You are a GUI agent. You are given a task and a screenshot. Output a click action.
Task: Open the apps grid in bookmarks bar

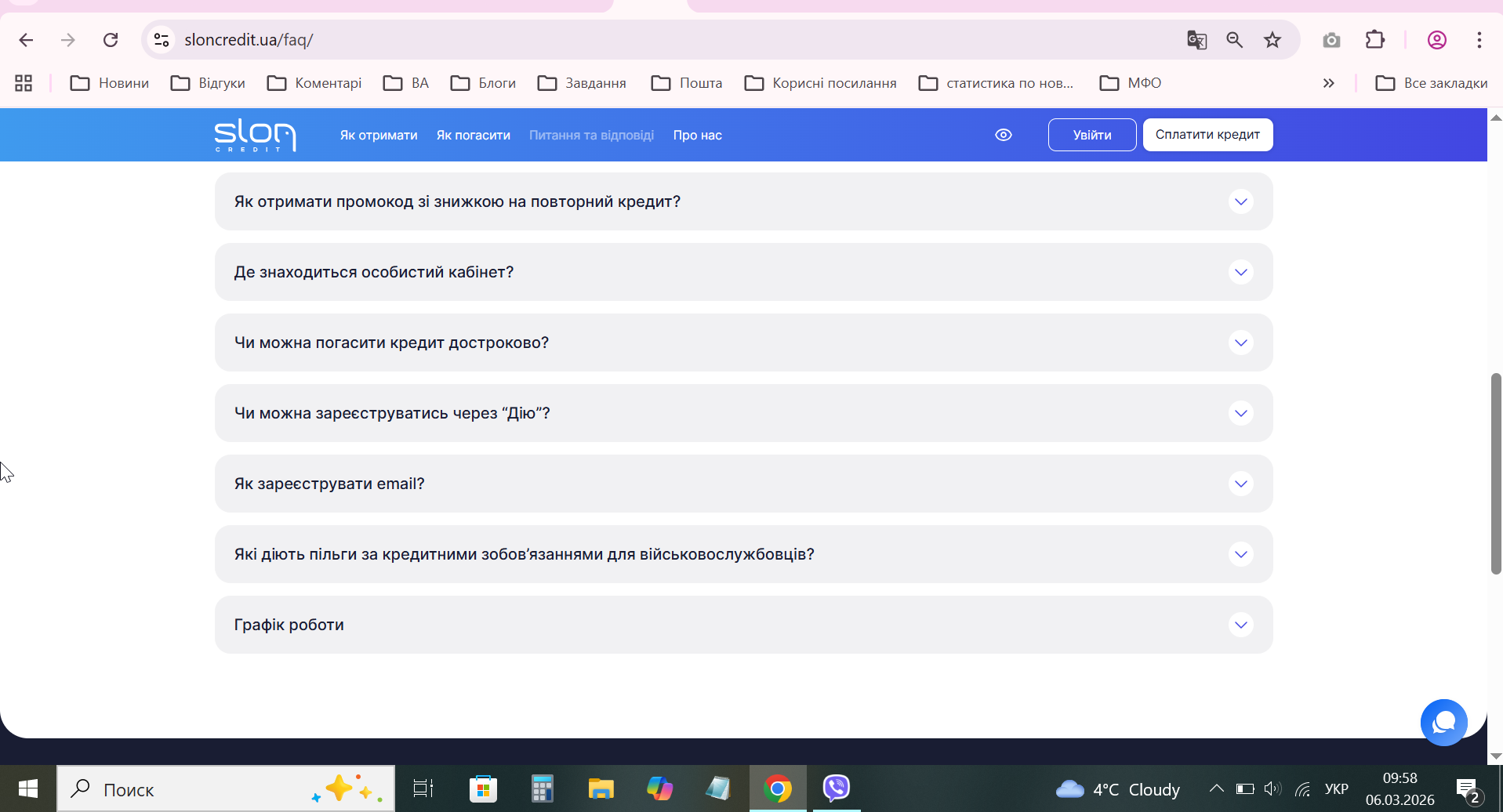pos(24,83)
